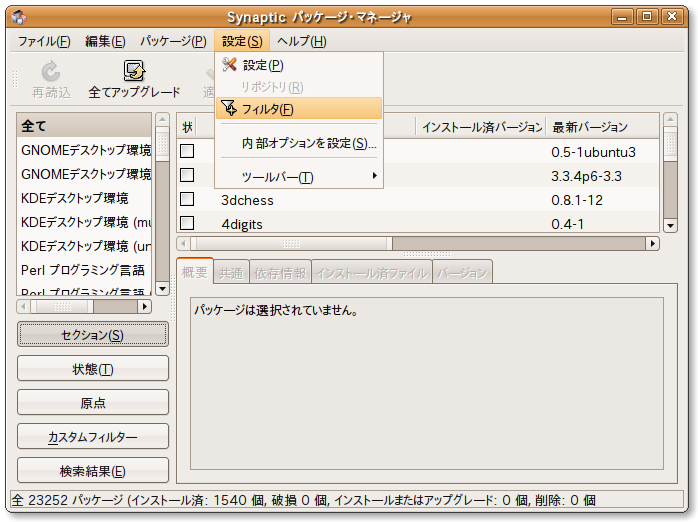Image resolution: width=698 pixels, height=522 pixels.
Task: Expand the ツールバー(T) submenu arrow
Action: (375, 176)
